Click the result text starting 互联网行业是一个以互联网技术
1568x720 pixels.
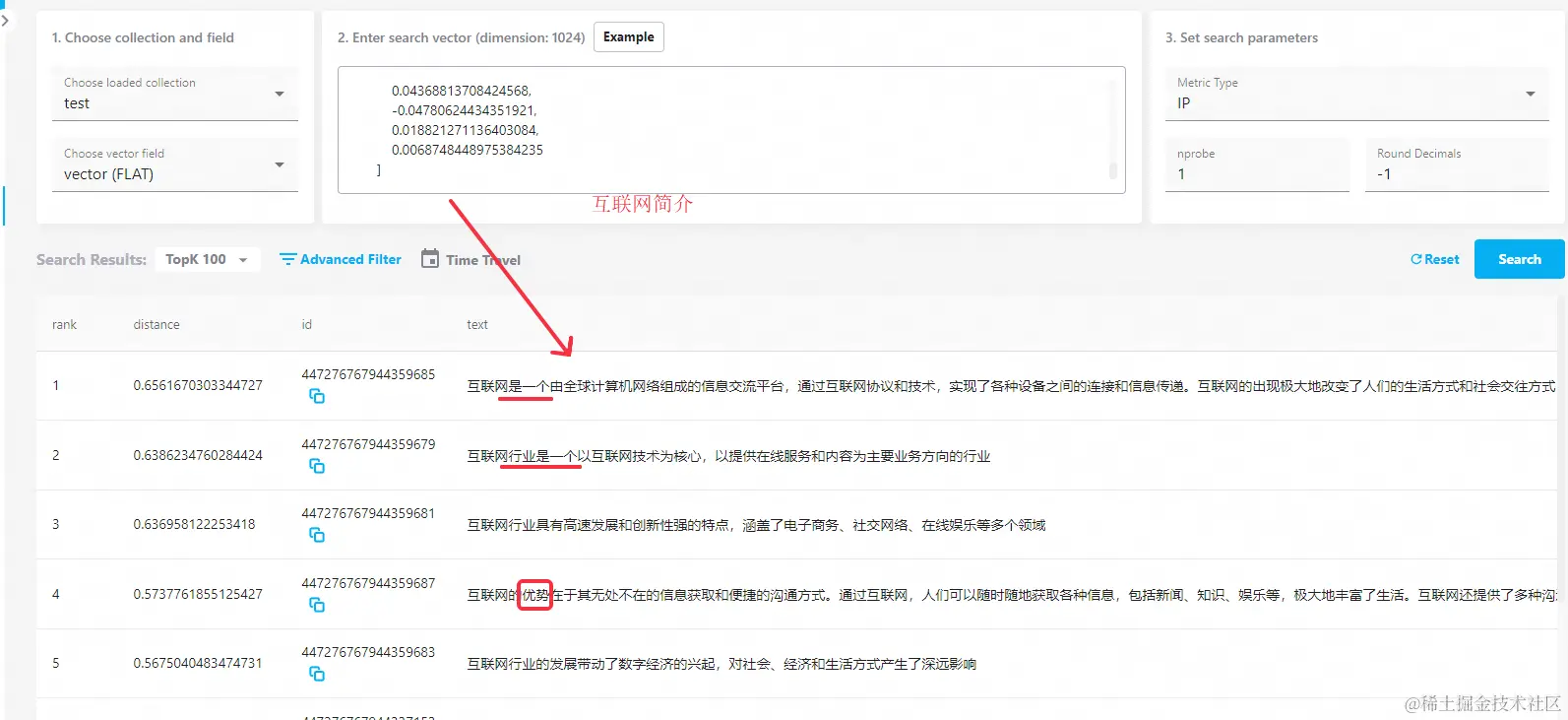coord(728,456)
